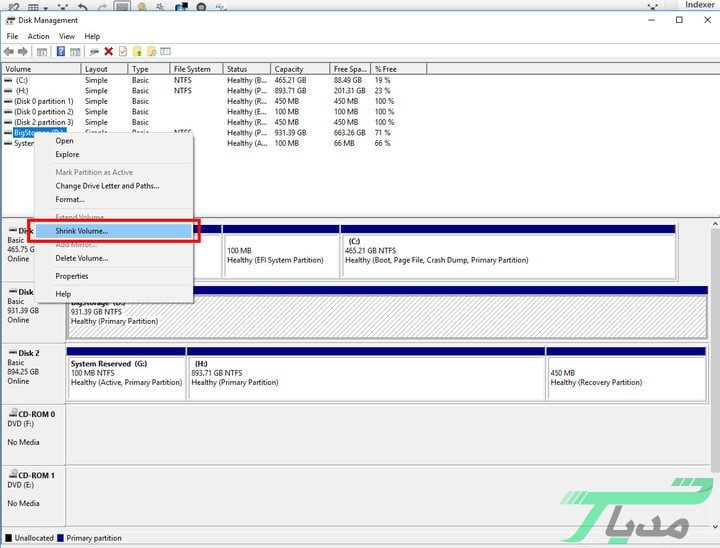Click the blue Help toolbar icon
Screen dimensions: 720x548
point(61,52)
